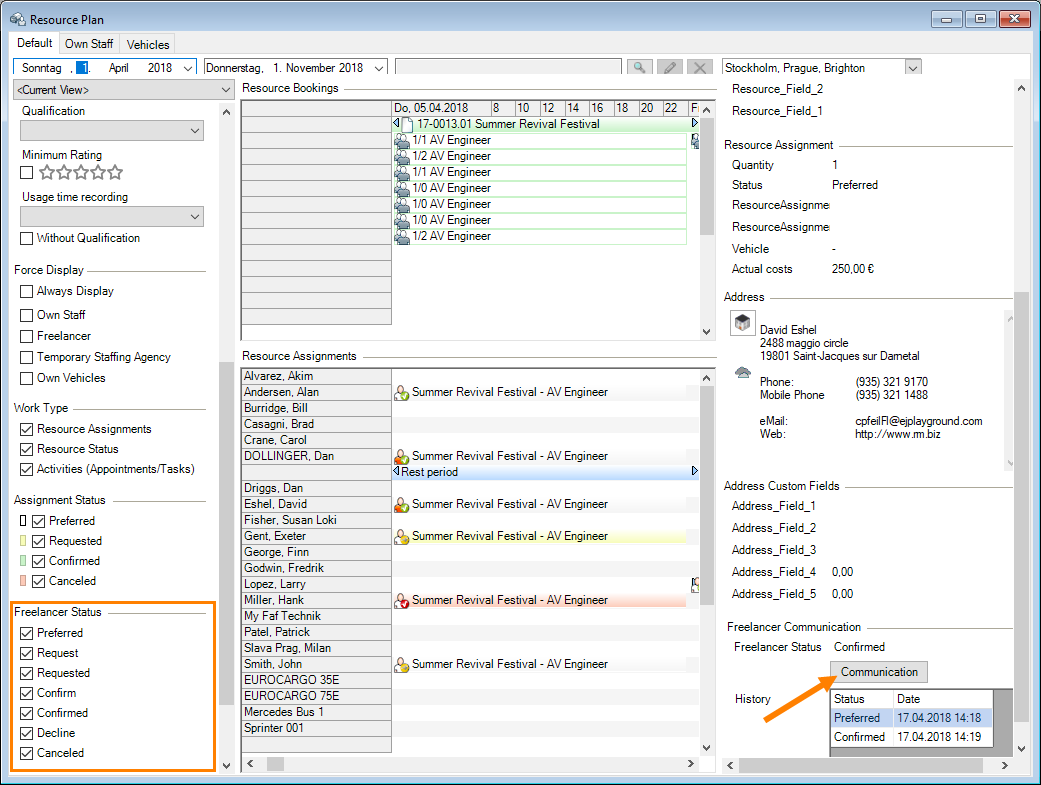Click the pencil edit icon in toolbar
The image size is (1041, 785).
[670, 68]
